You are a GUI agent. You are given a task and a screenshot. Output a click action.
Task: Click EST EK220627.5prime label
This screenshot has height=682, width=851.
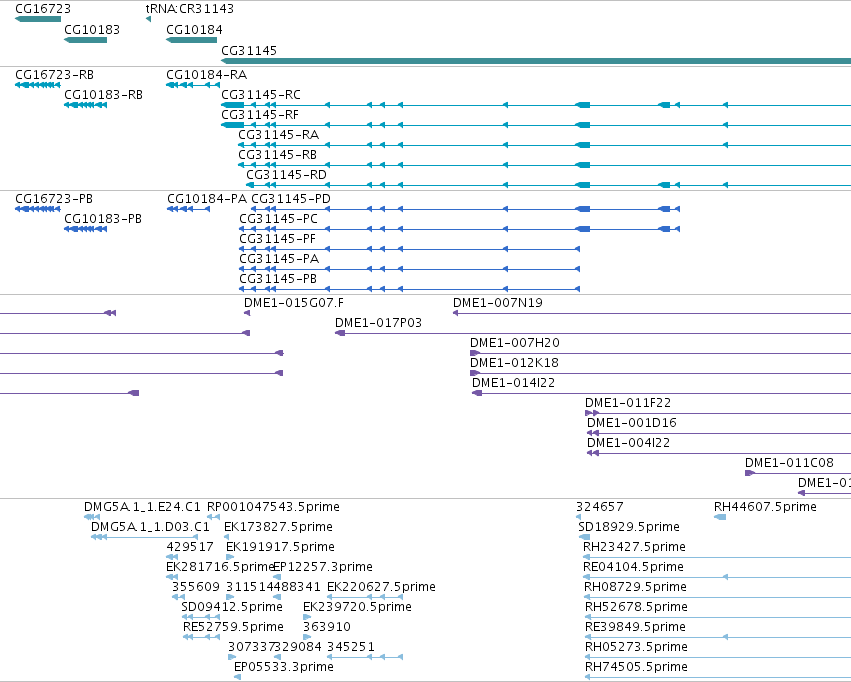tap(381, 587)
